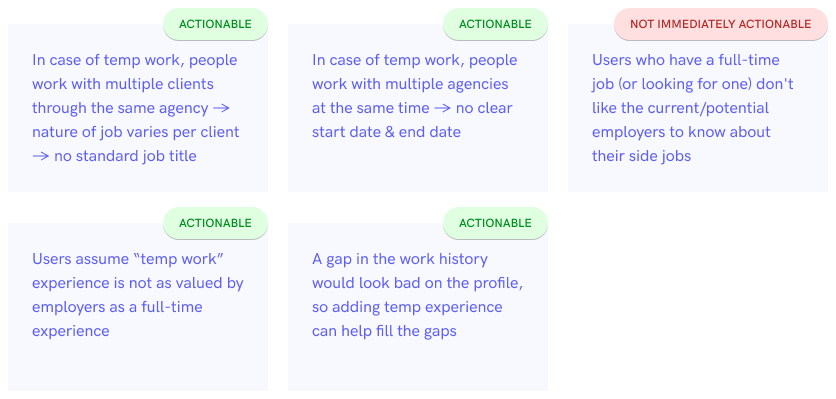836x399 pixels.
Task: Select ACTIONABLE badge above multiple clients card
Action: click(x=215, y=24)
